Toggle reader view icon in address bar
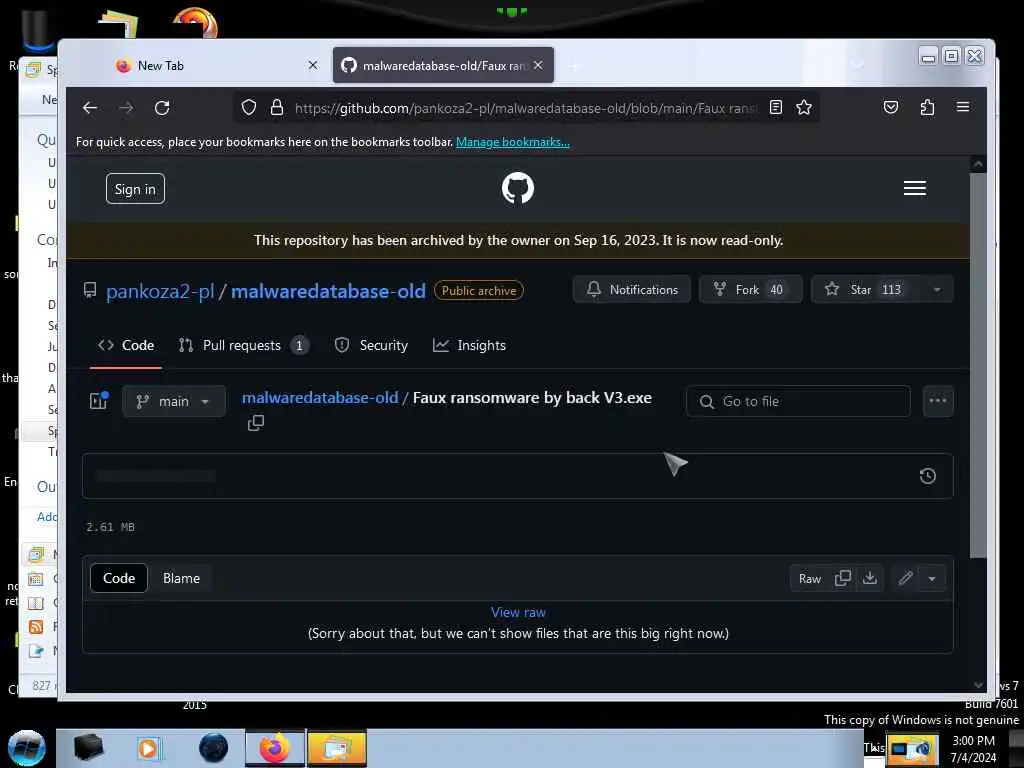The image size is (1024, 768). [x=776, y=107]
